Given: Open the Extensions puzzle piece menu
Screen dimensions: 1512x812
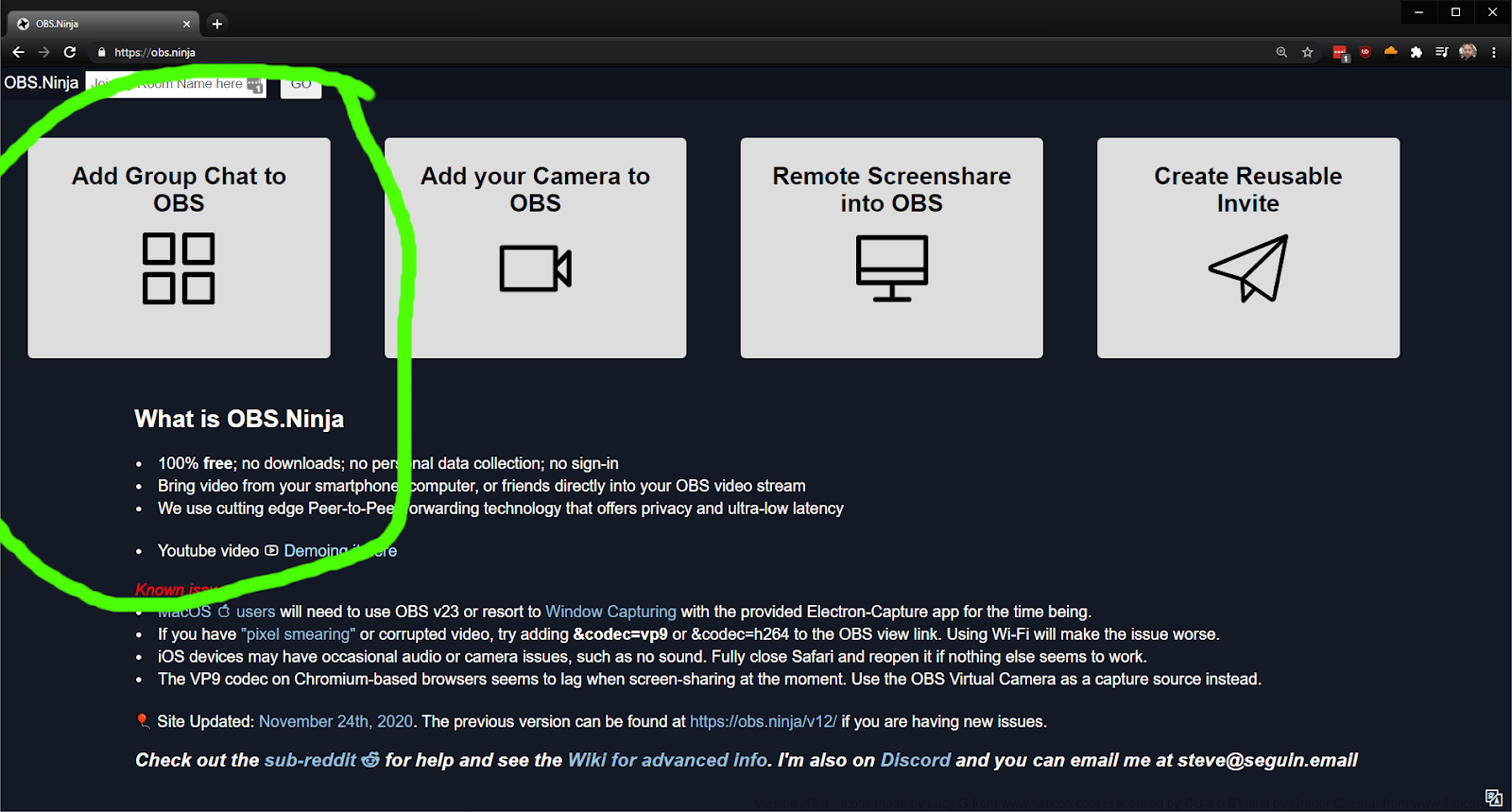Looking at the screenshot, I should coord(1416,52).
